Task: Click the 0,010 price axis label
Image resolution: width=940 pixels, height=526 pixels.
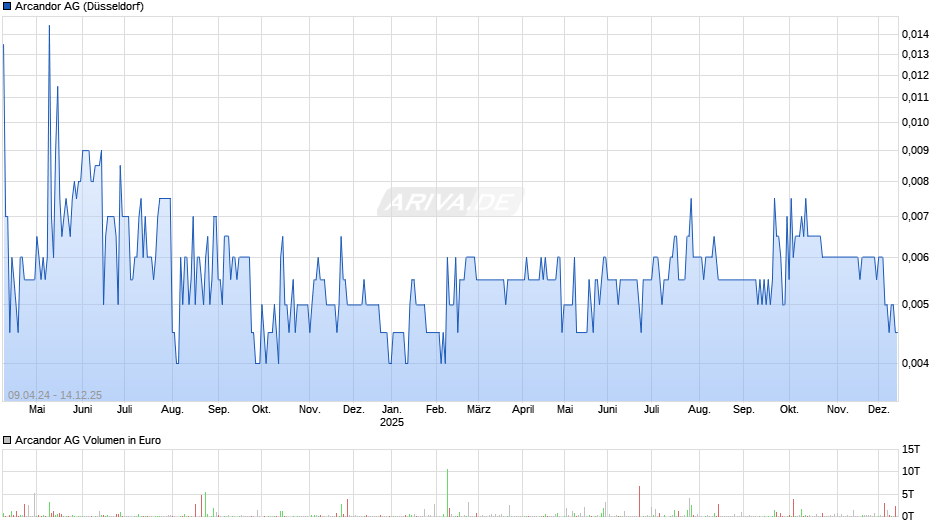Action: click(x=915, y=122)
